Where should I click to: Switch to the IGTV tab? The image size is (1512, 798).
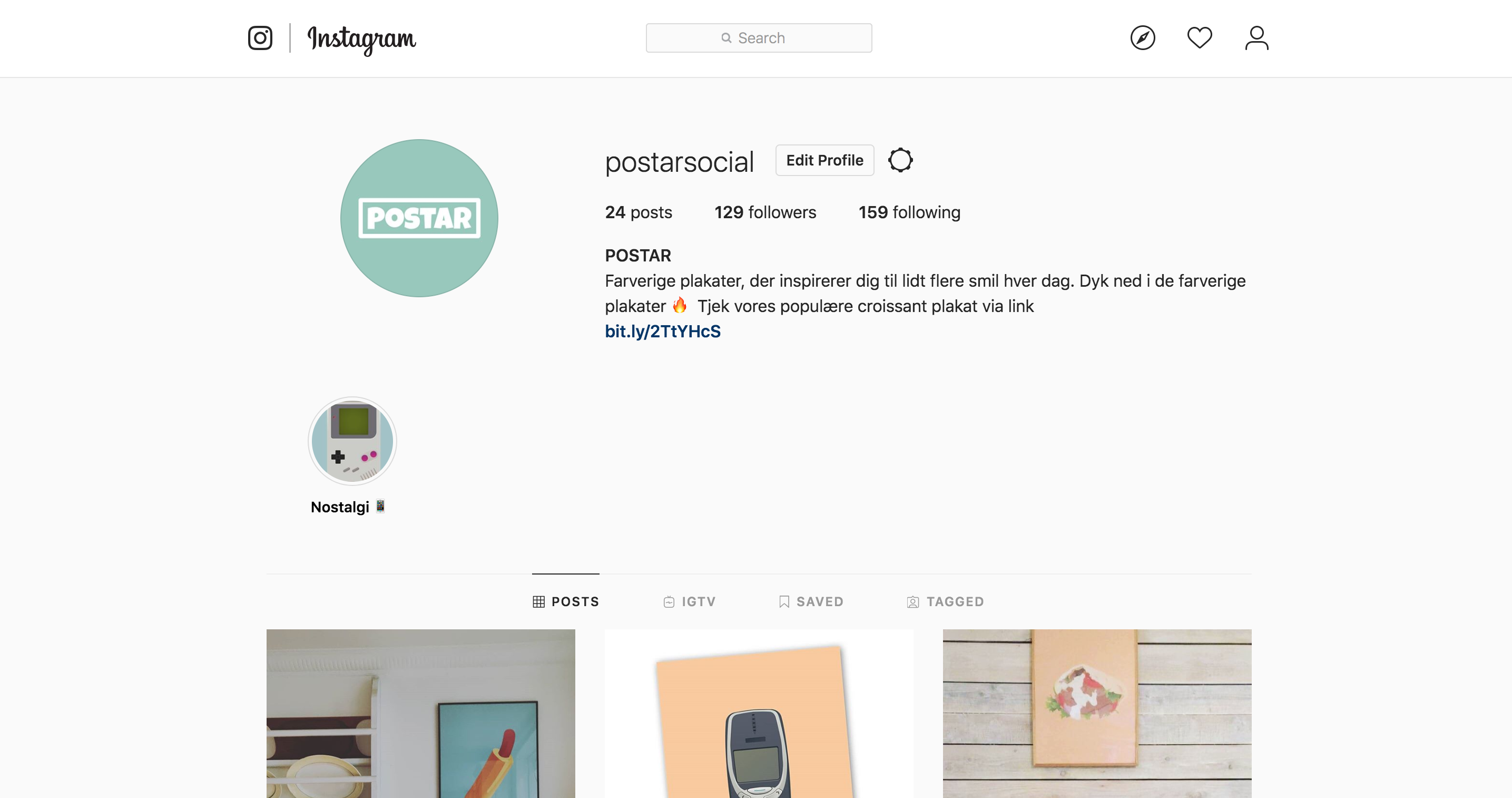[x=689, y=601]
